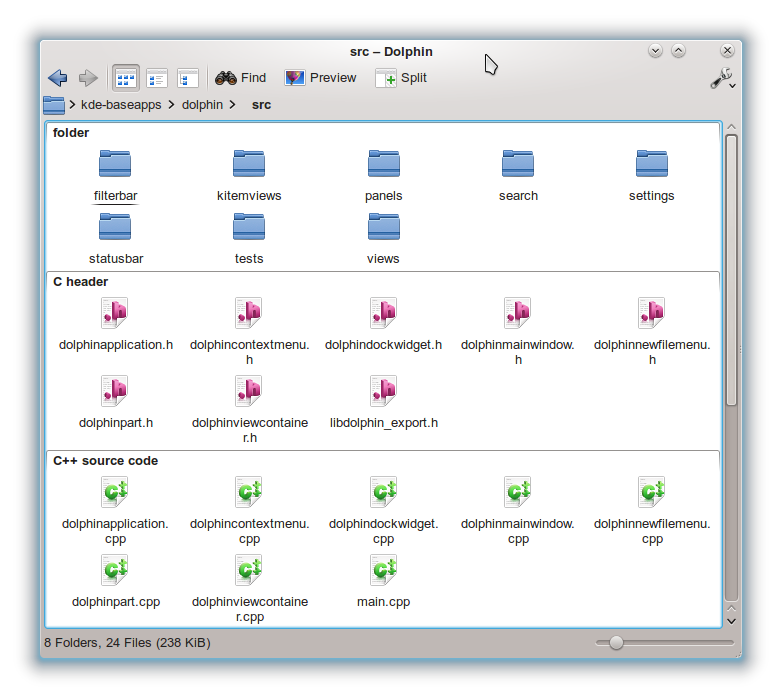
Task: Select dolphindockwidget.cpp source file icon
Action: (x=384, y=492)
